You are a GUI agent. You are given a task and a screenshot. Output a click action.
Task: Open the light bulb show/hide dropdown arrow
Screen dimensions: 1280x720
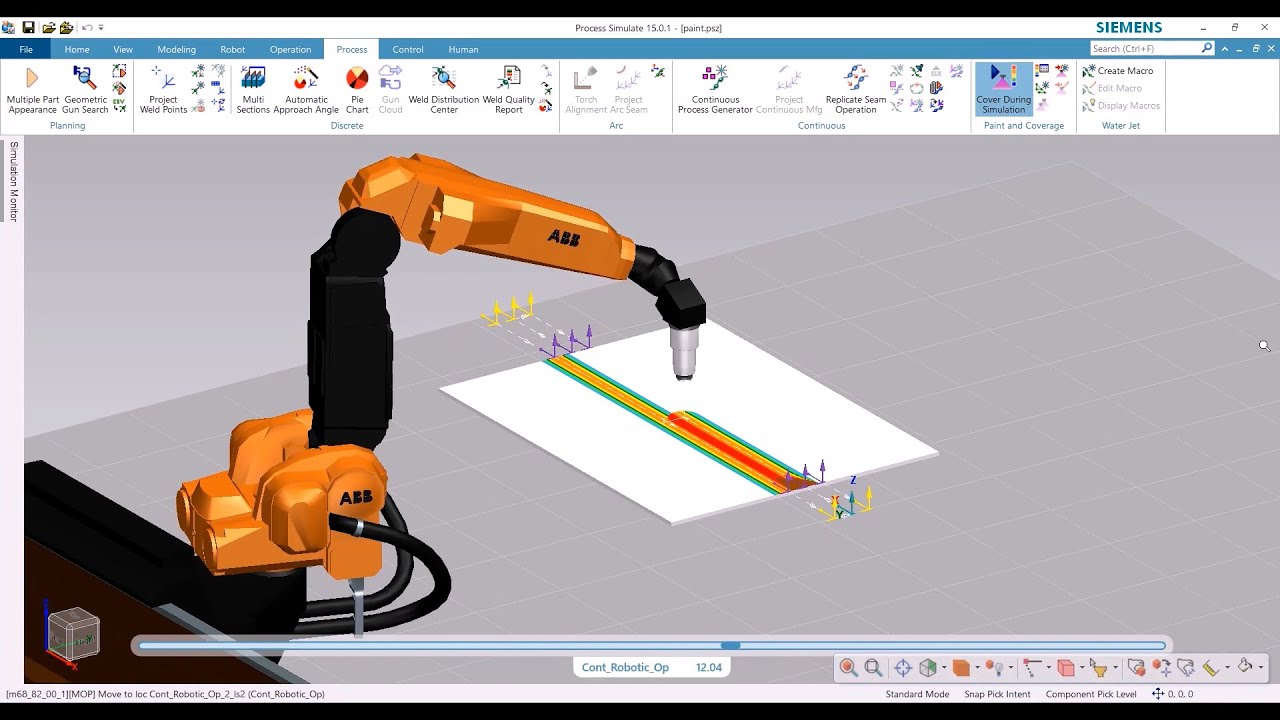[1011, 667]
